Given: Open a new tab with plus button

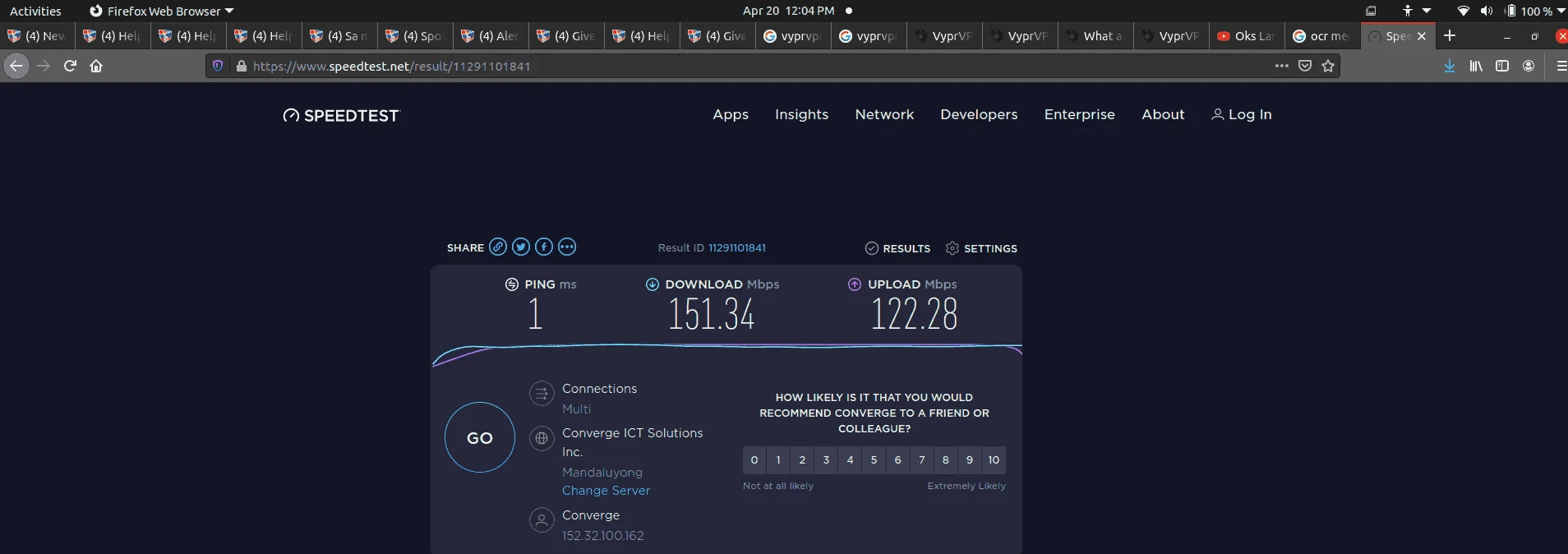Looking at the screenshot, I should [x=1450, y=35].
